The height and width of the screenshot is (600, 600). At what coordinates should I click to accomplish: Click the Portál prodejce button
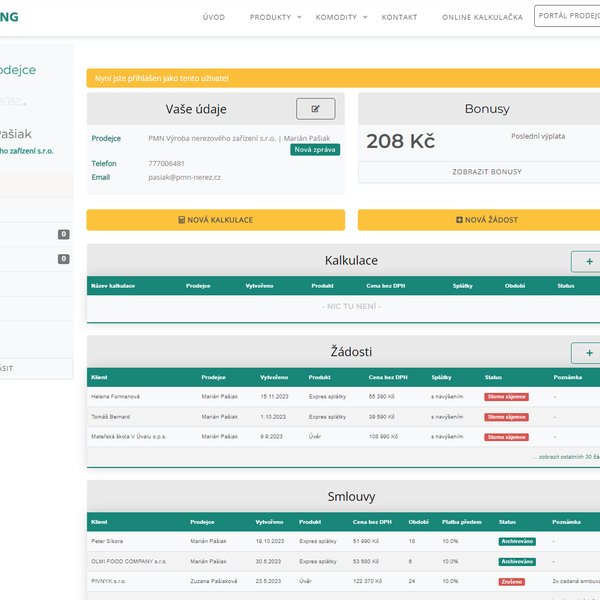(x=567, y=17)
